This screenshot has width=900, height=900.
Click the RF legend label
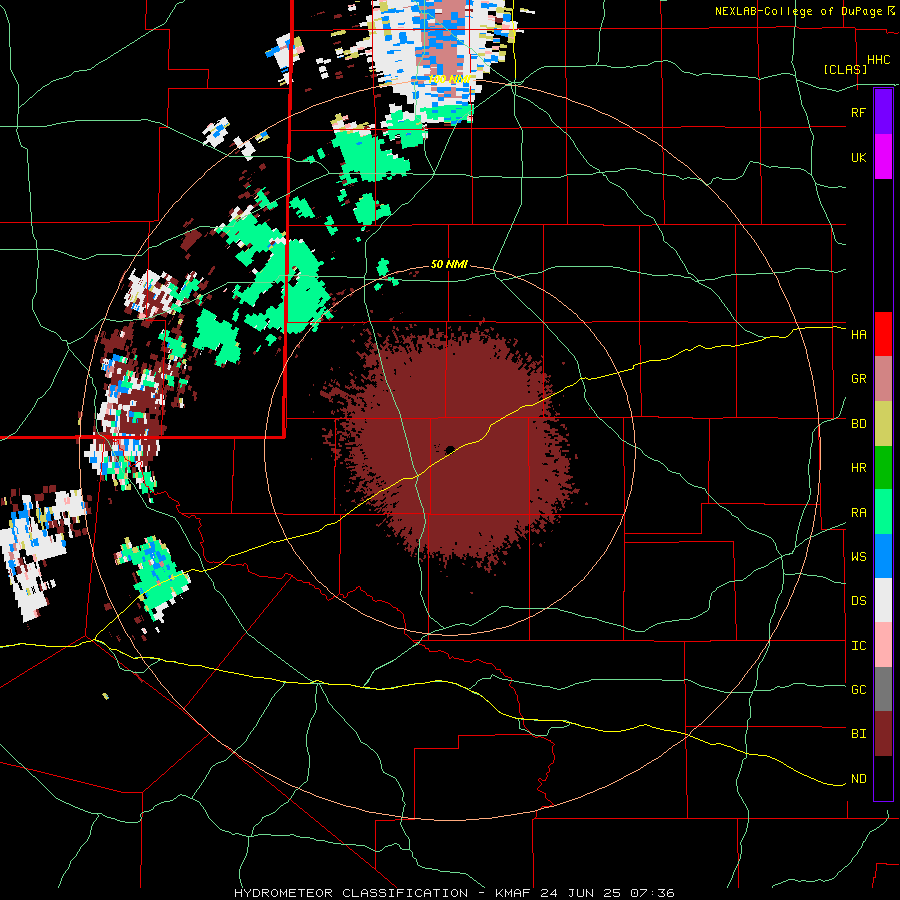858,112
